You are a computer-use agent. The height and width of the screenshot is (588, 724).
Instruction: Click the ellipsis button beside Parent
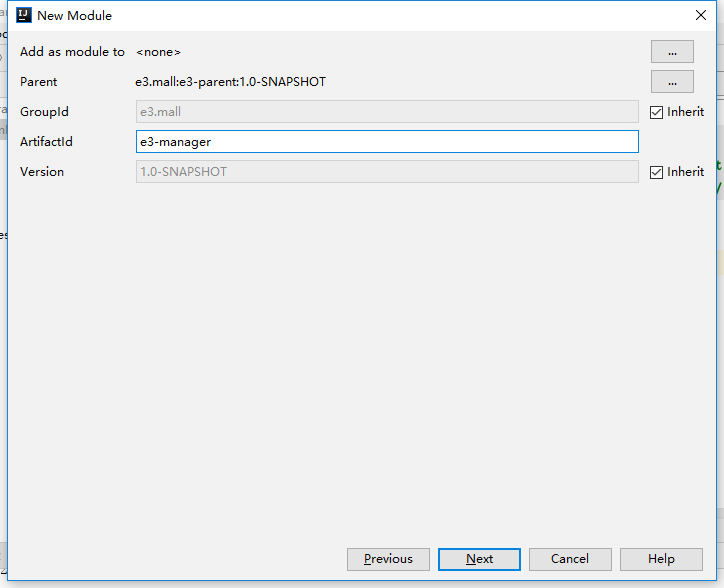(672, 82)
